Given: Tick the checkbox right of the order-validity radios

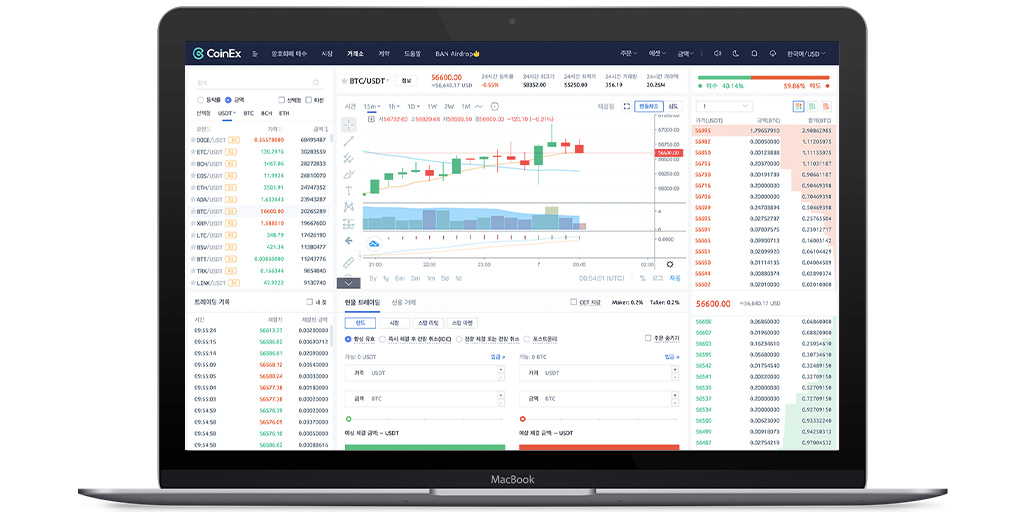Looking at the screenshot, I should (648, 338).
